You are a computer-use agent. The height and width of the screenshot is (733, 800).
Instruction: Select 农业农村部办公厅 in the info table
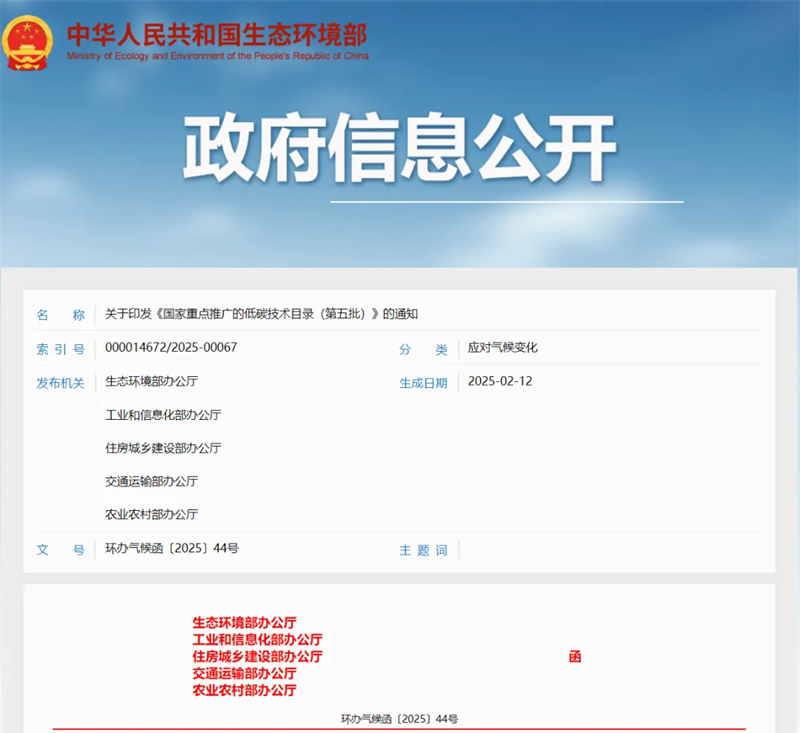tap(152, 514)
